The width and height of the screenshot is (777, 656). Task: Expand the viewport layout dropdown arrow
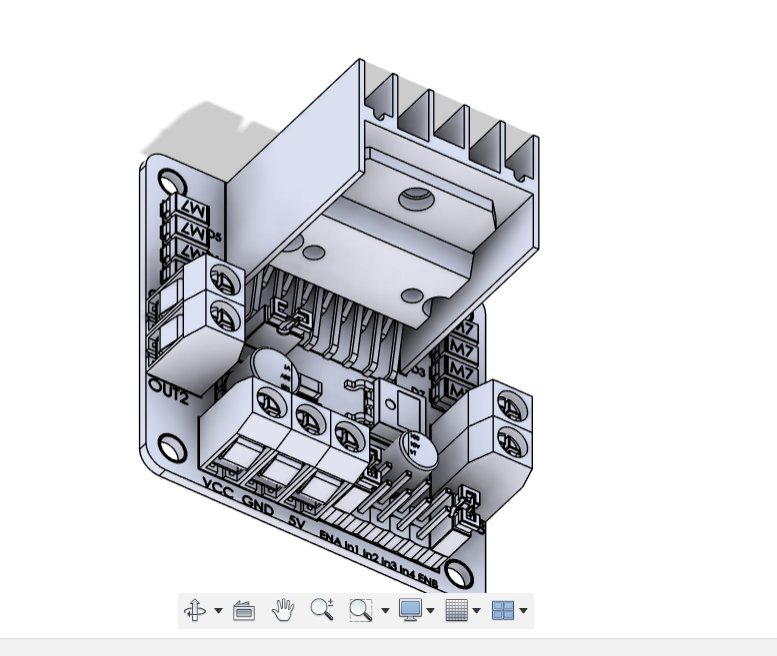click(x=523, y=610)
